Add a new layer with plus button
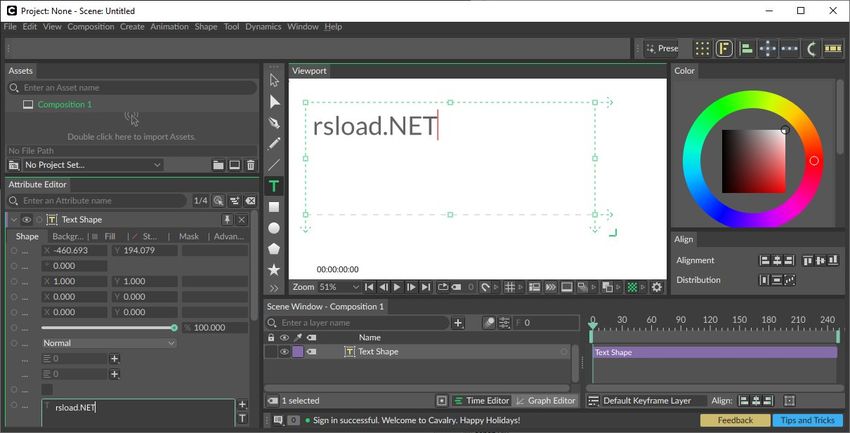850x433 pixels. click(x=458, y=323)
